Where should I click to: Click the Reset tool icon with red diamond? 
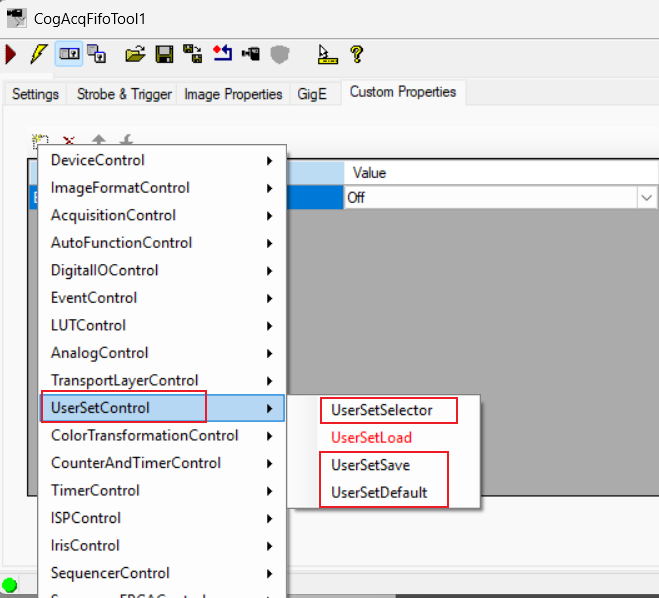pos(222,54)
